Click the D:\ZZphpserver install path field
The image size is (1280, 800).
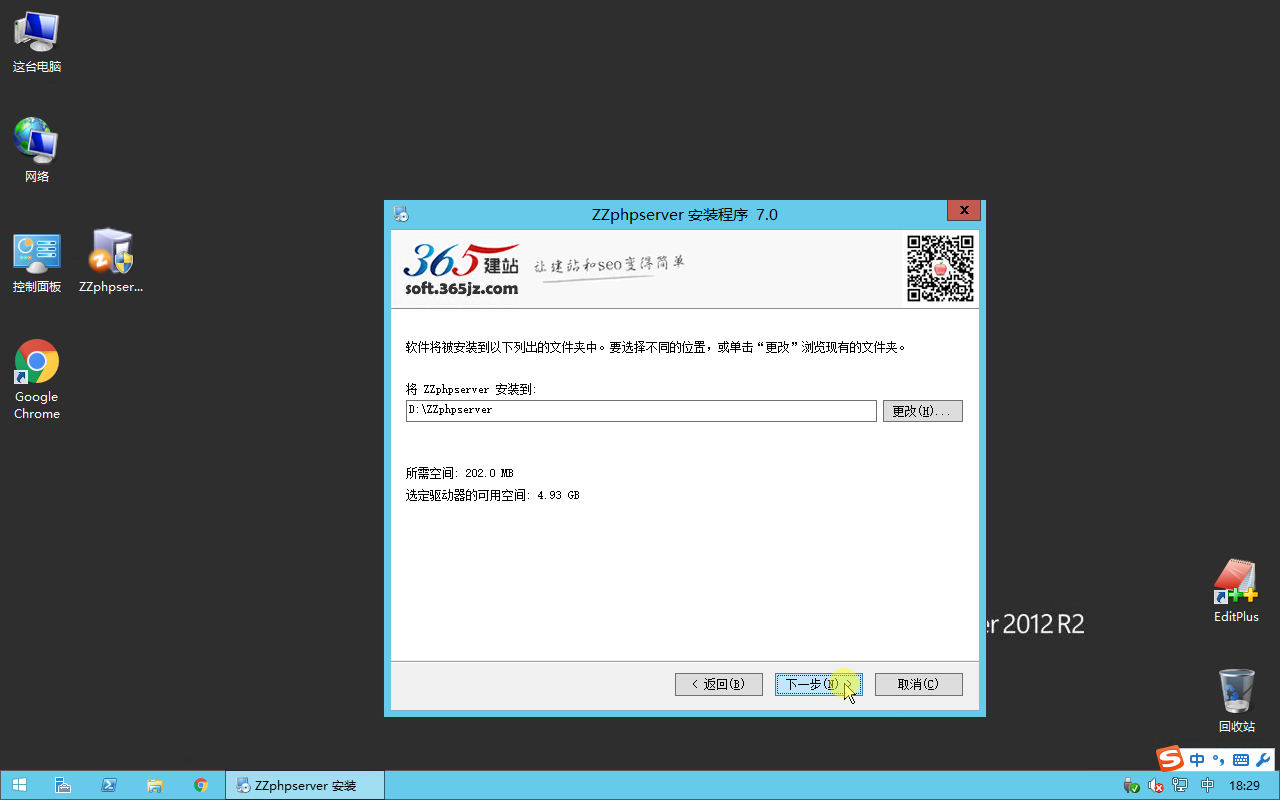pyautogui.click(x=641, y=411)
